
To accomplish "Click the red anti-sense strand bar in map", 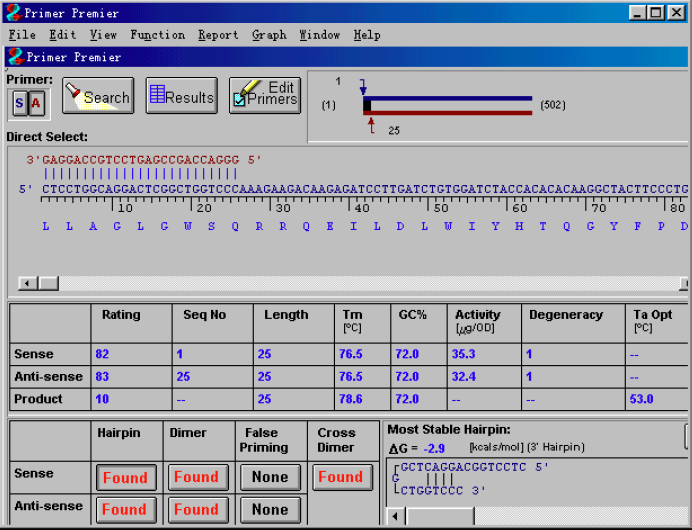I will click(x=450, y=111).
